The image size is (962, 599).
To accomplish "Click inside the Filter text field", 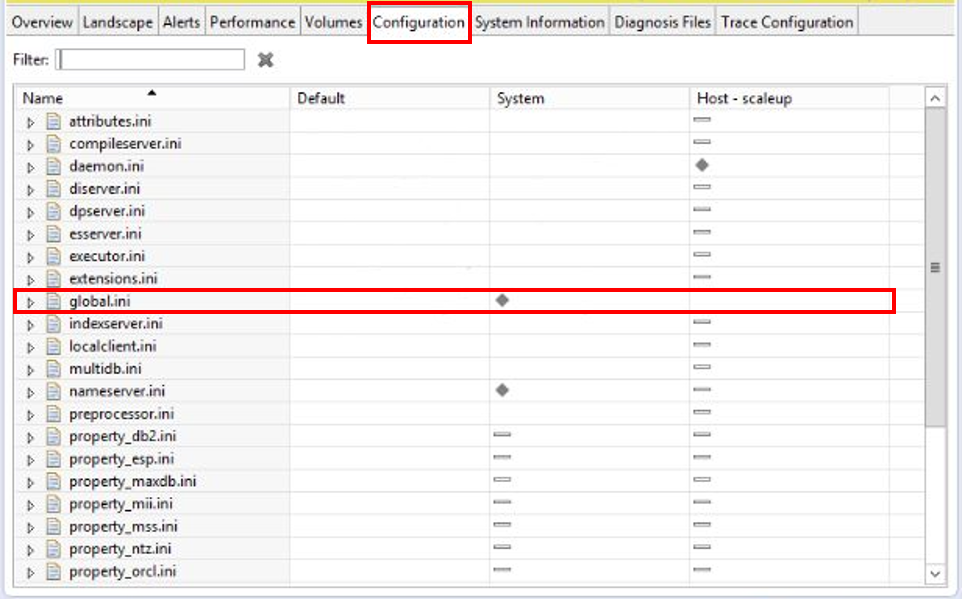I will pyautogui.click(x=150, y=60).
